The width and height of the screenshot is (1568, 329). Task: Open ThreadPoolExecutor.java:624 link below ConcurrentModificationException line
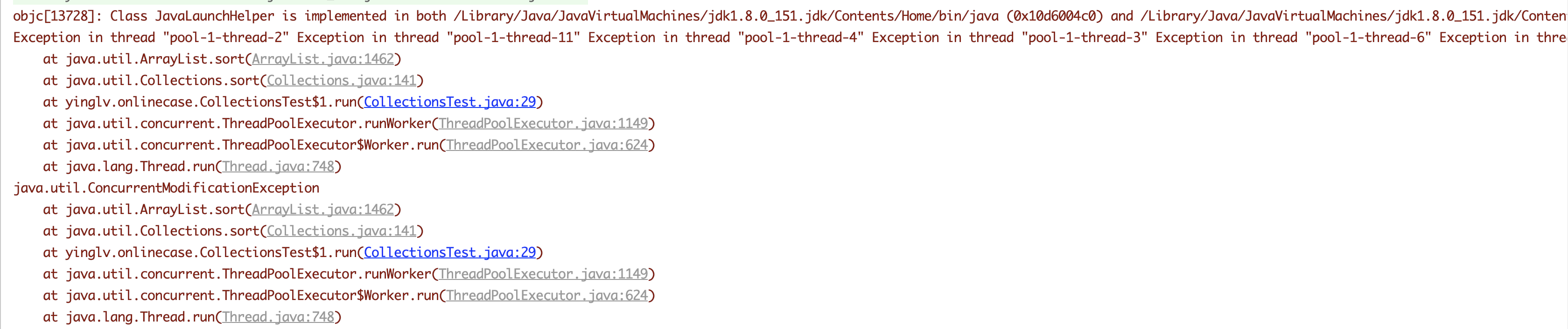546,295
